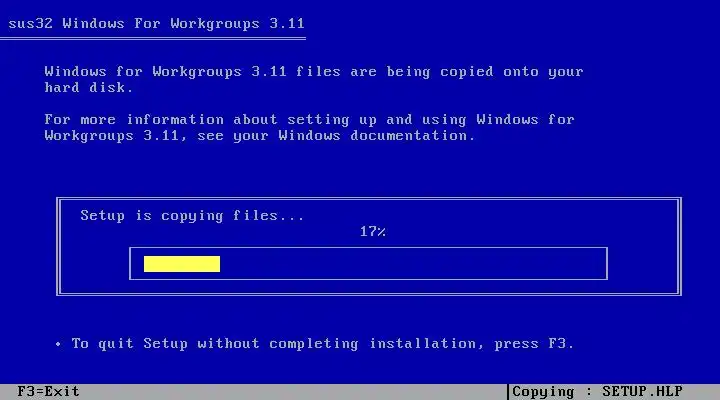This screenshot has width=720, height=400.
Task: Click the double underline beneath the title
Action: (153, 39)
